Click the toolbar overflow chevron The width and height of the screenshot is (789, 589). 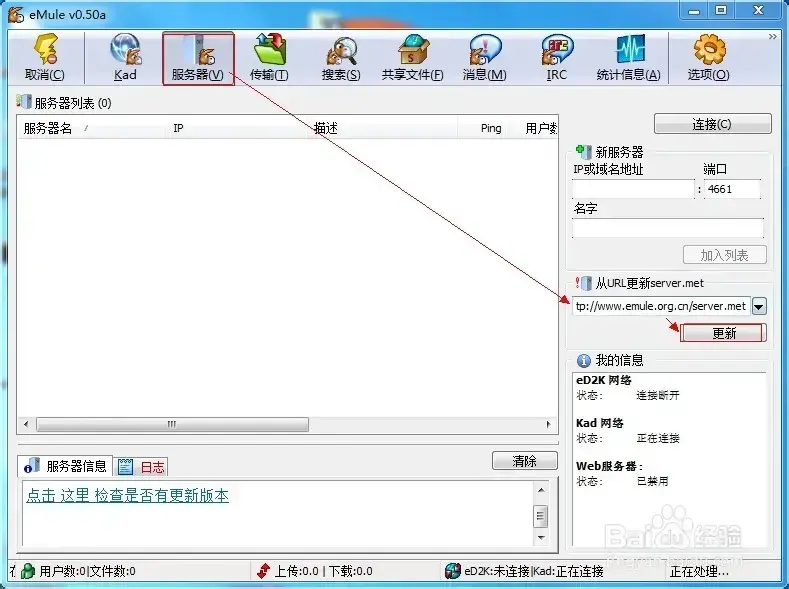click(772, 37)
